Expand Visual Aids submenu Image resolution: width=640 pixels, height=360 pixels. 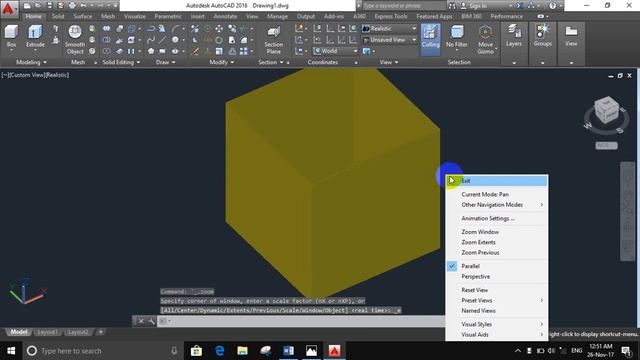[496, 335]
